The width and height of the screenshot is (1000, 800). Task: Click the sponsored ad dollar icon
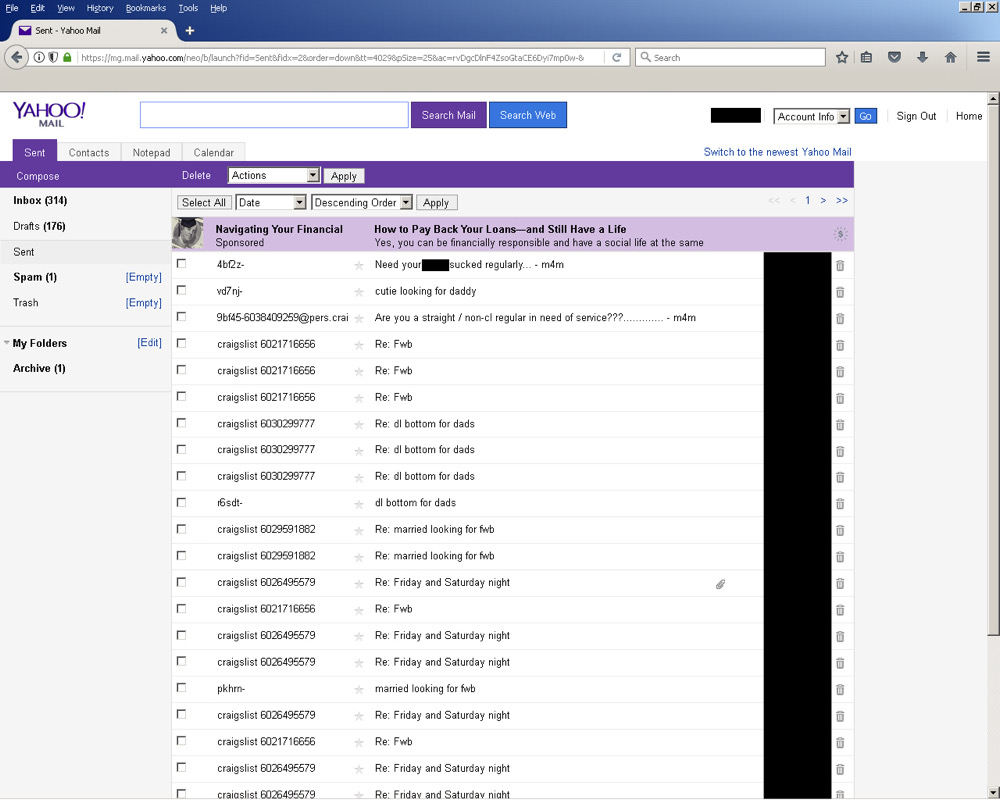841,234
